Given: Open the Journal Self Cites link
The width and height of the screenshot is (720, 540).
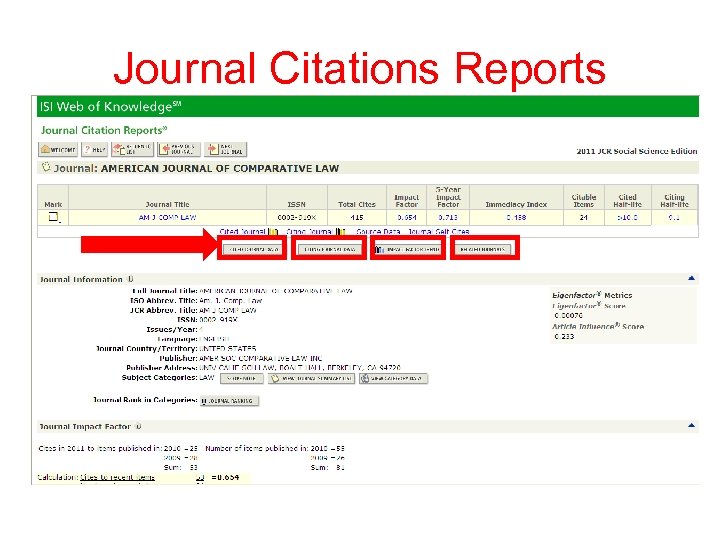Looking at the screenshot, I should click(439, 231).
